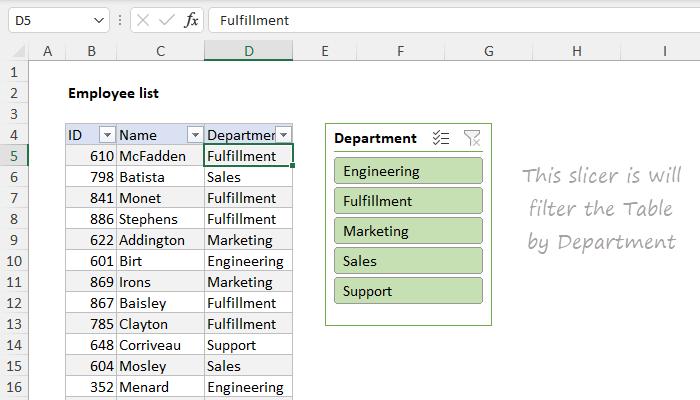This screenshot has width=700, height=400.
Task: Click the Cancel X icon in formula bar
Action: [143, 20]
